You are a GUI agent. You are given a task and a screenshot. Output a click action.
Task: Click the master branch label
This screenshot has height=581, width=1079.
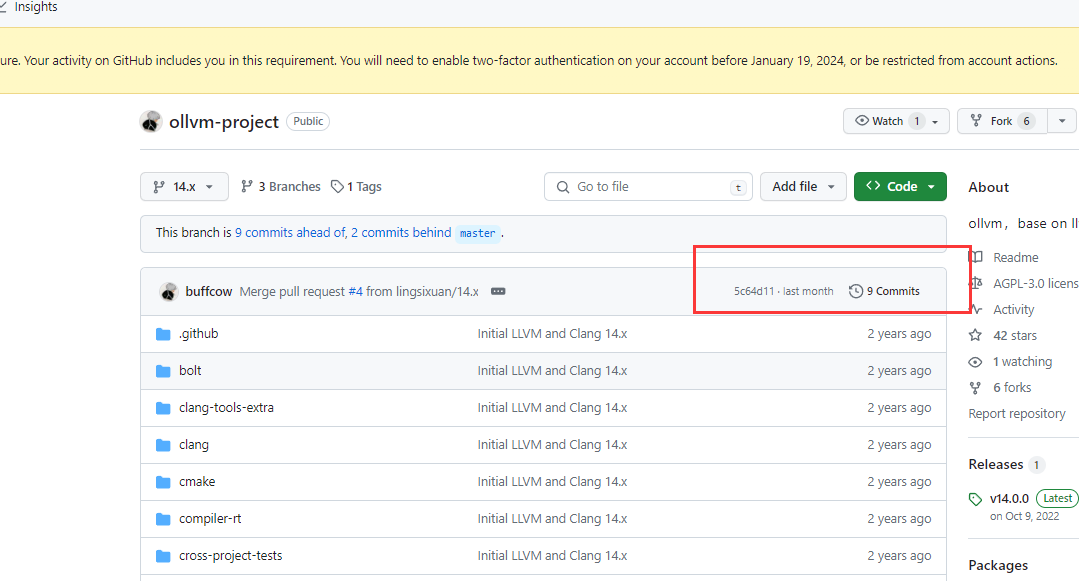click(x=478, y=233)
